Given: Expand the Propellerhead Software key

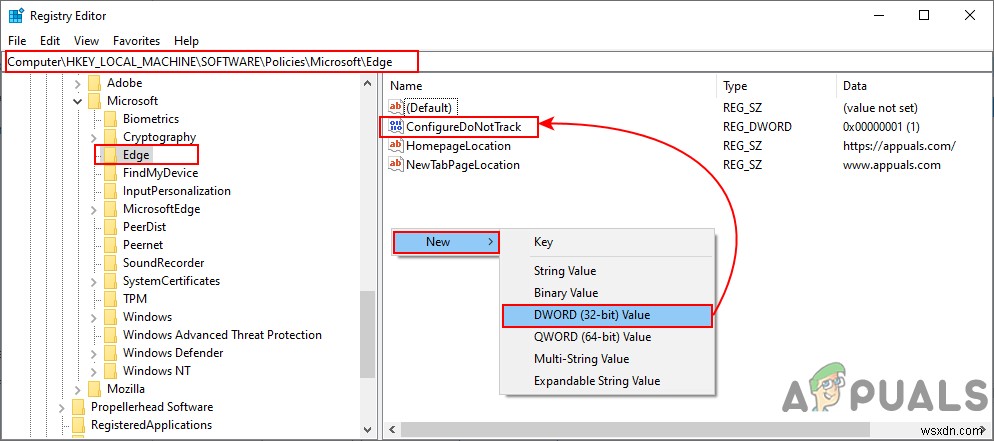Looking at the screenshot, I should (x=61, y=407).
